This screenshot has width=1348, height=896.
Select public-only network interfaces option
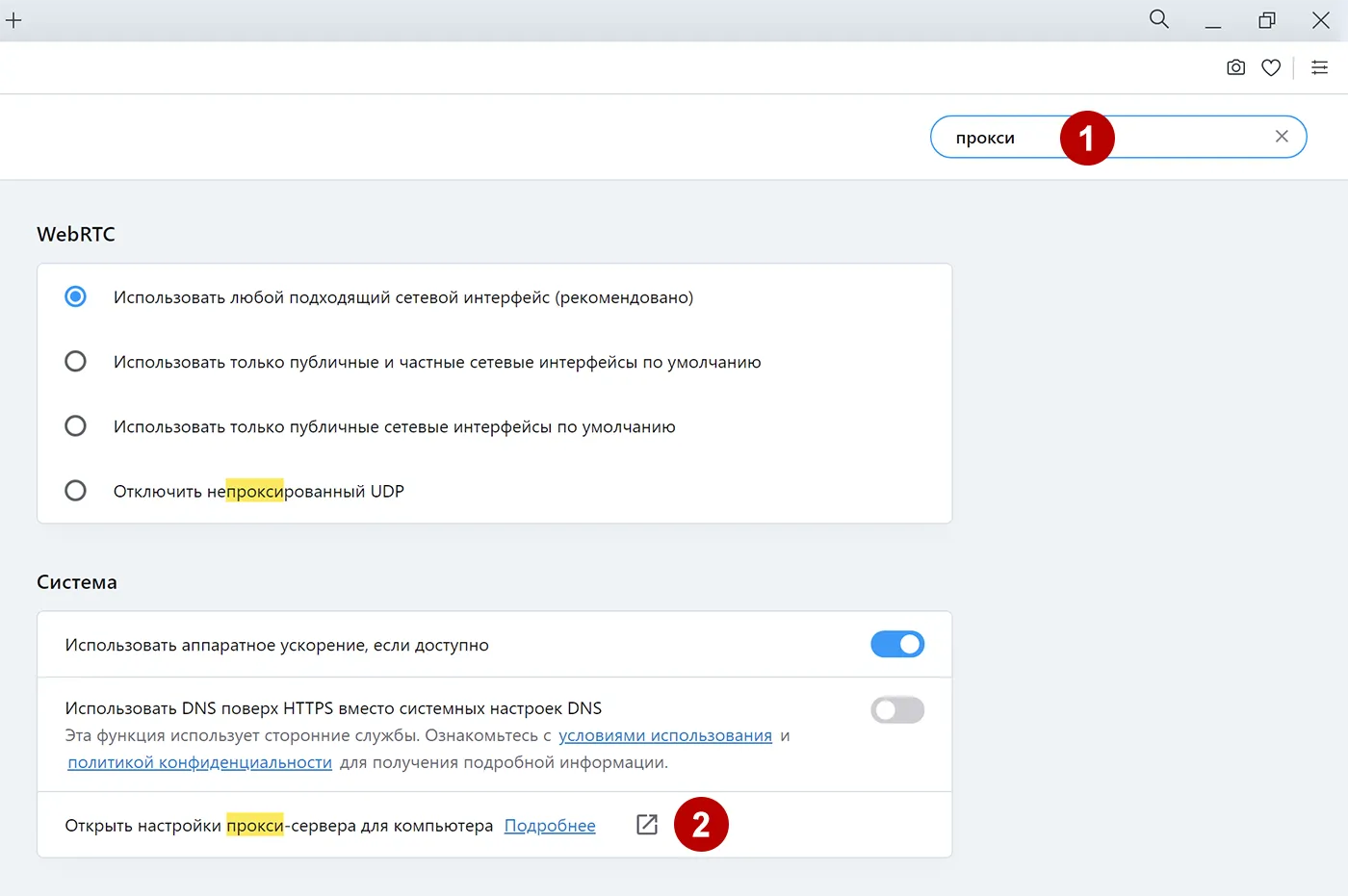(x=76, y=425)
